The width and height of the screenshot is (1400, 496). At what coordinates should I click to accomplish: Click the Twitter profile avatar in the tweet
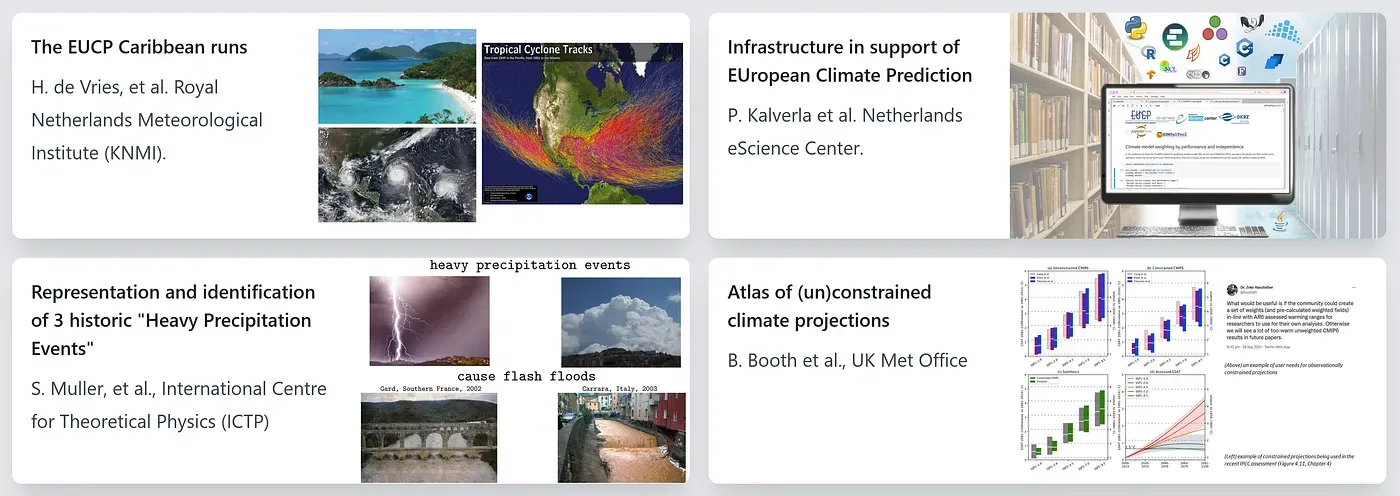tap(1231, 289)
